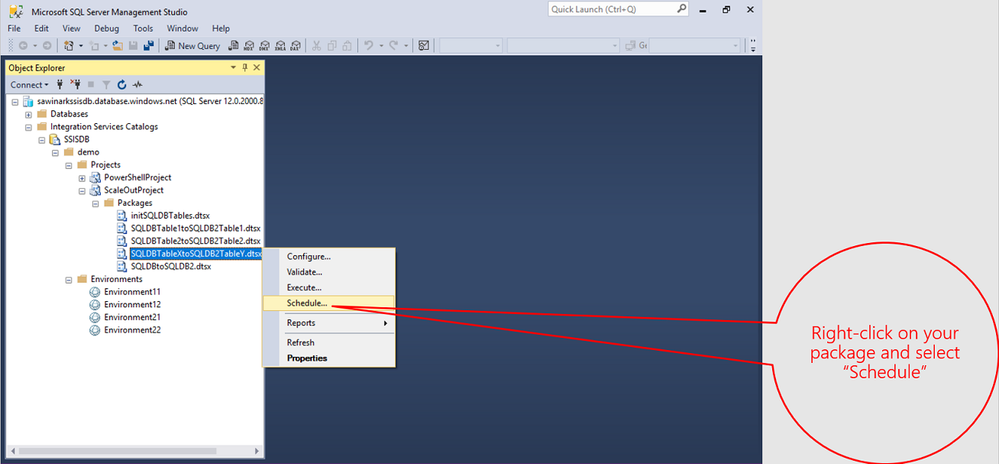This screenshot has height=464, width=999.
Task: Collapse the demo folder node
Action: tap(55, 152)
